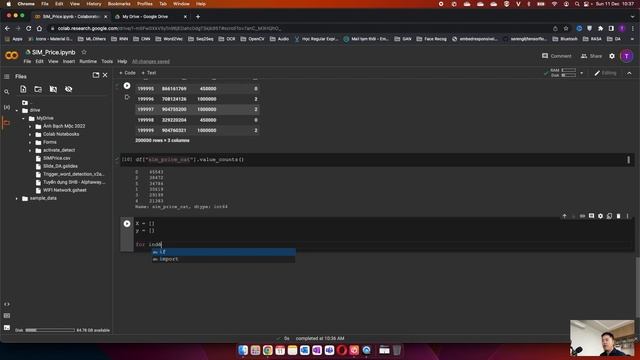Run the value_counts code cell output's table cell
Image resolution: width=640 pixels, height=360 pixels.
point(127,86)
